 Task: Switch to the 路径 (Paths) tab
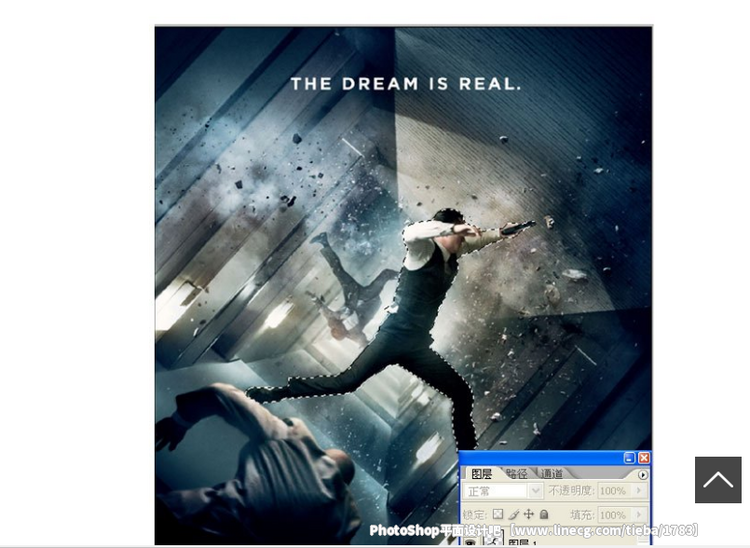pyautogui.click(x=517, y=474)
